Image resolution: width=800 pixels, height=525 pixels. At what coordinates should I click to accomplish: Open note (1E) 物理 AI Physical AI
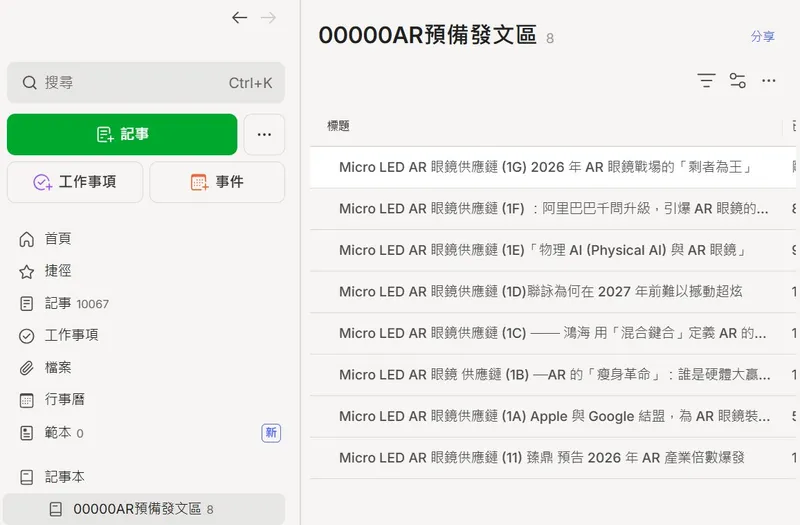(553, 250)
